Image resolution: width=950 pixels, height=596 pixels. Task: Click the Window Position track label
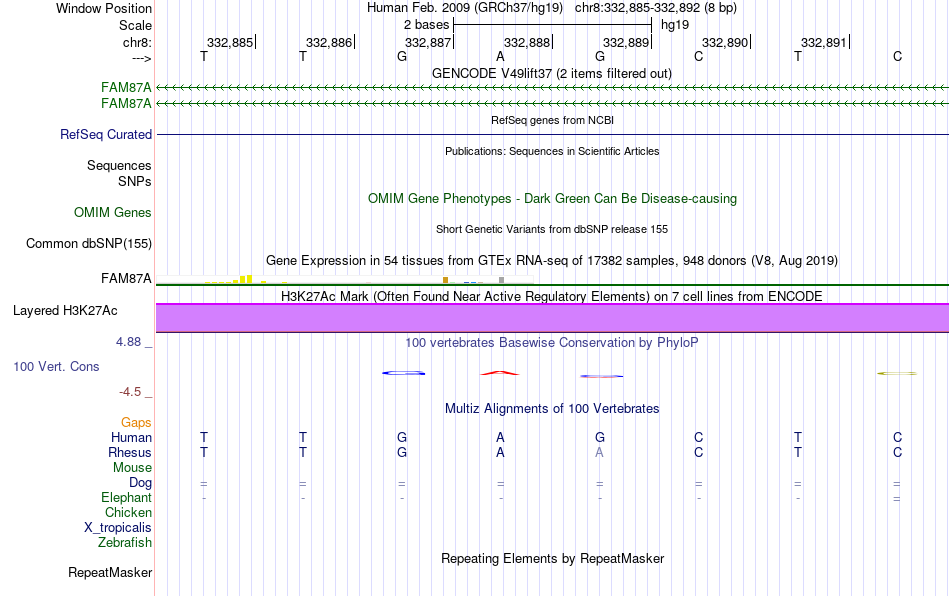[104, 8]
